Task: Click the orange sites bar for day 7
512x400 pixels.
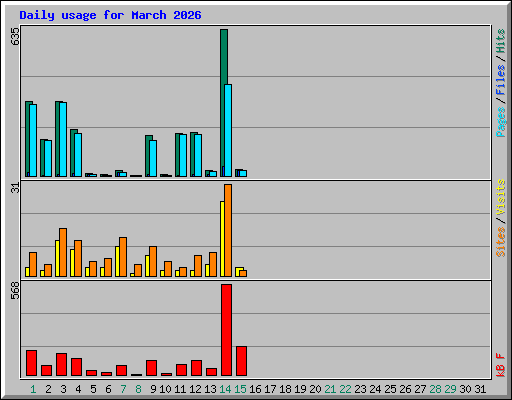Action: click(x=123, y=257)
